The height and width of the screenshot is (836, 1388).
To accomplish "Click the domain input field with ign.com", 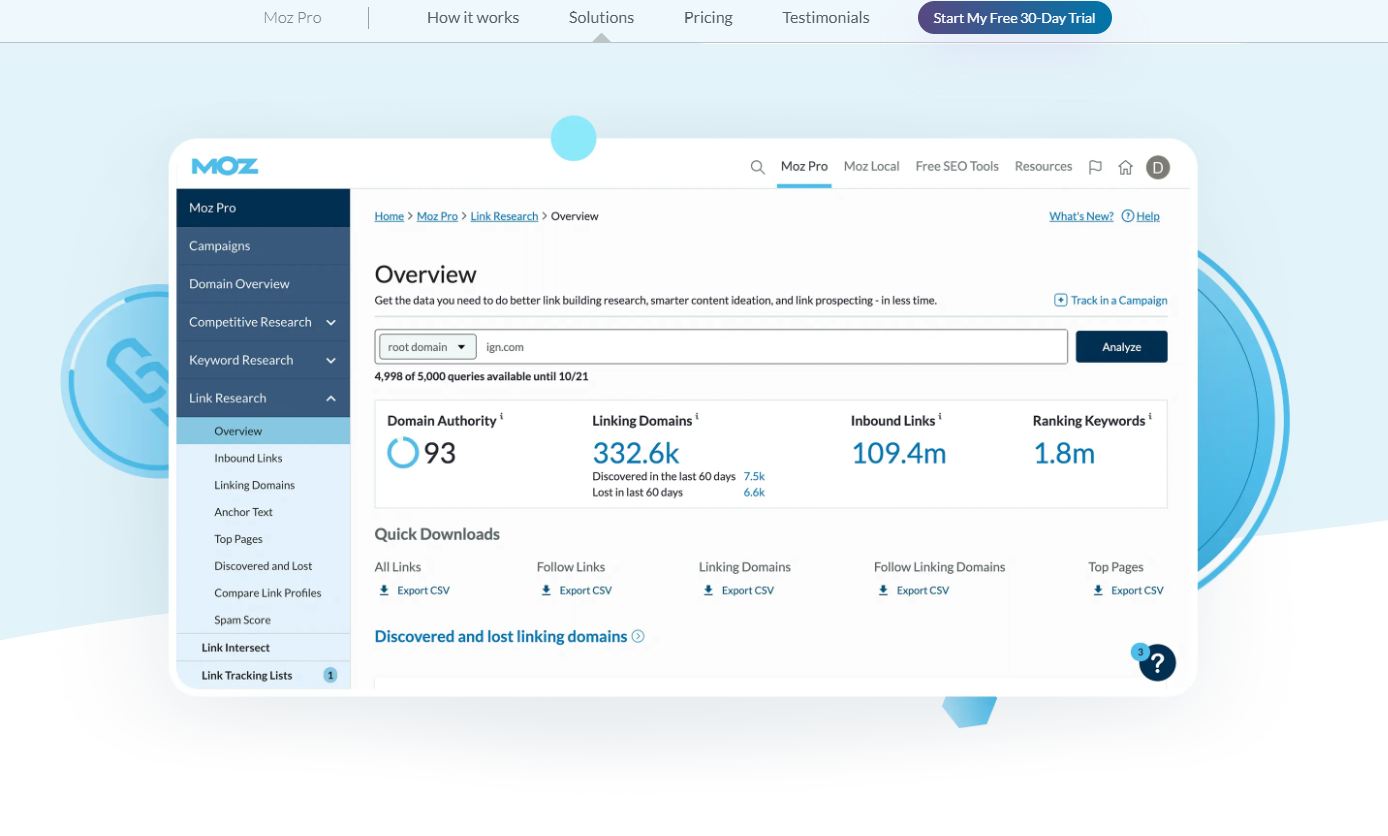I will (772, 347).
